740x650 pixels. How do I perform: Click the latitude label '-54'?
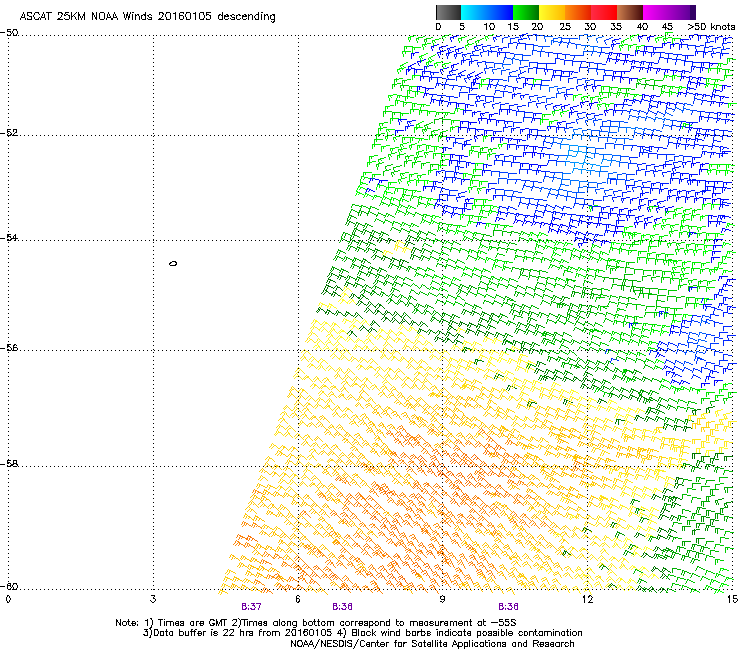9,237
